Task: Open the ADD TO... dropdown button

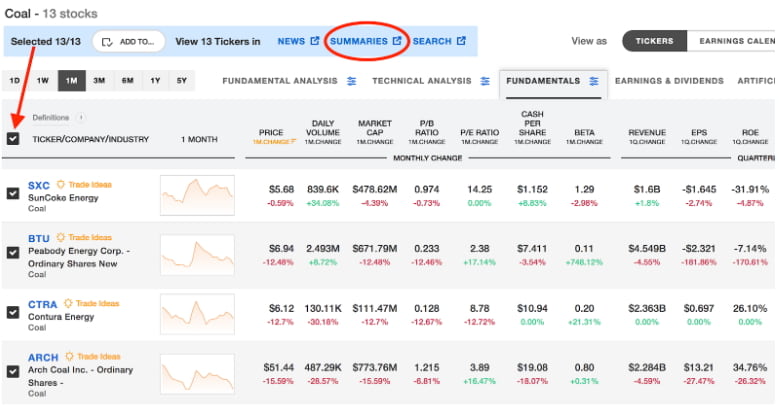Action: pyautogui.click(x=129, y=42)
